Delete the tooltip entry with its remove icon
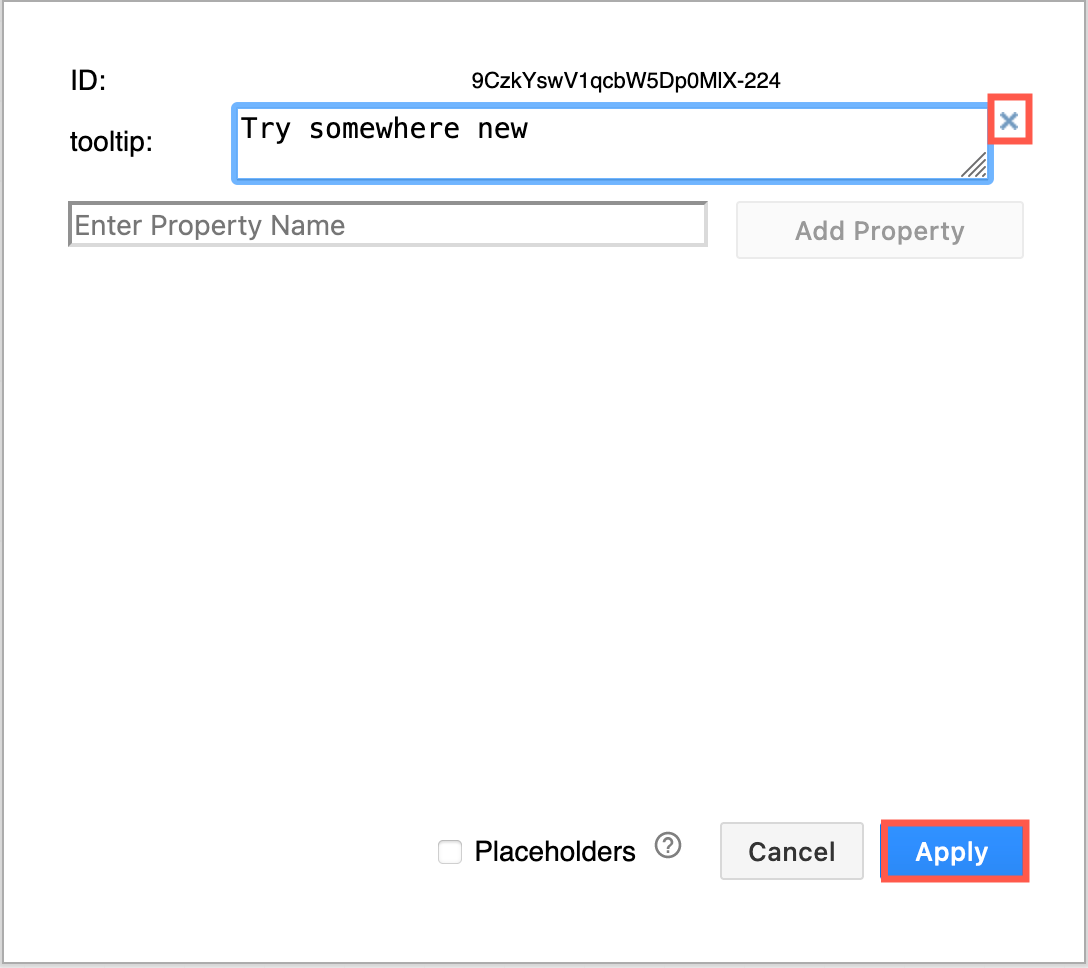 (x=1009, y=119)
